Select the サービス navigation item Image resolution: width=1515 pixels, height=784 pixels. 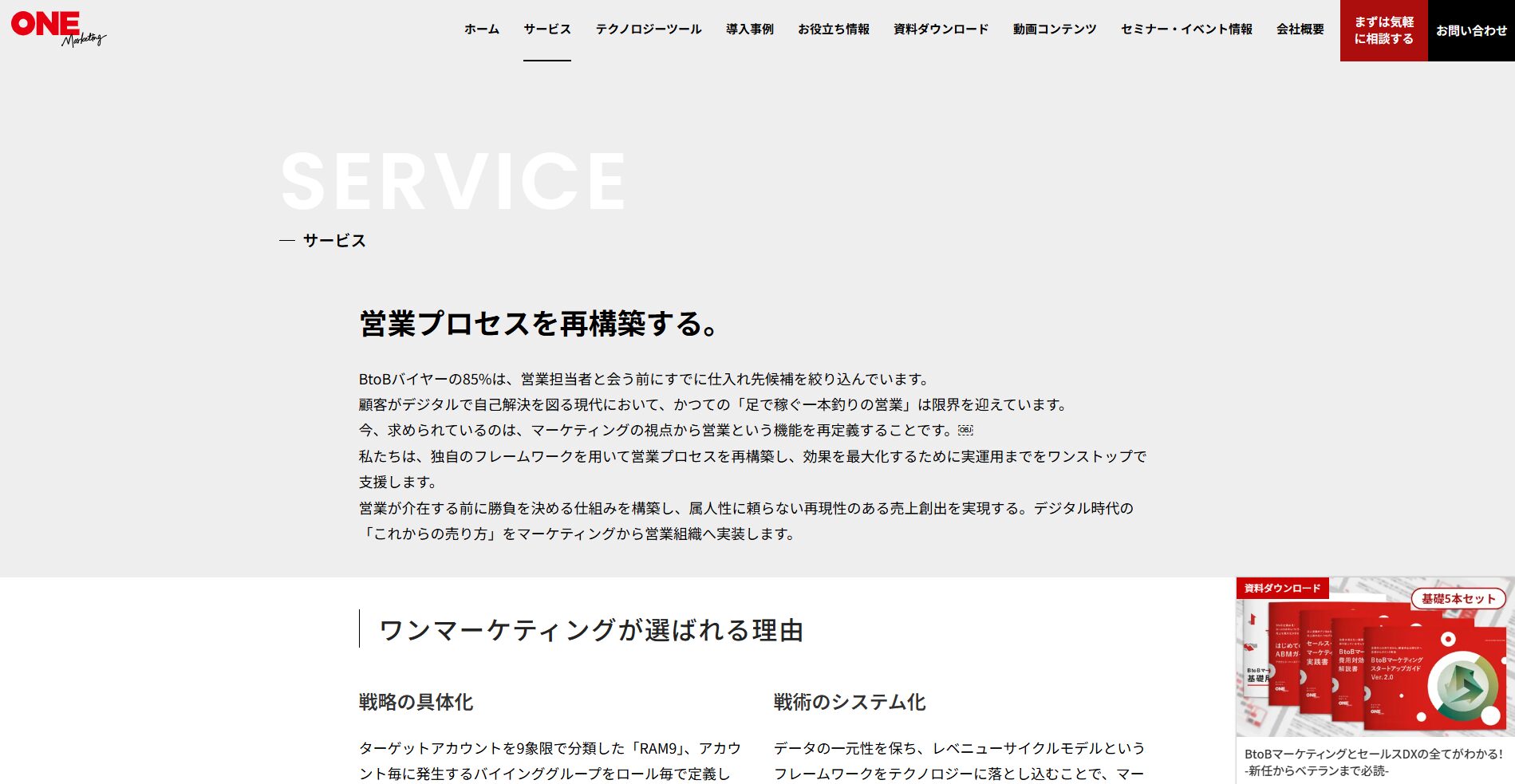coord(547,30)
